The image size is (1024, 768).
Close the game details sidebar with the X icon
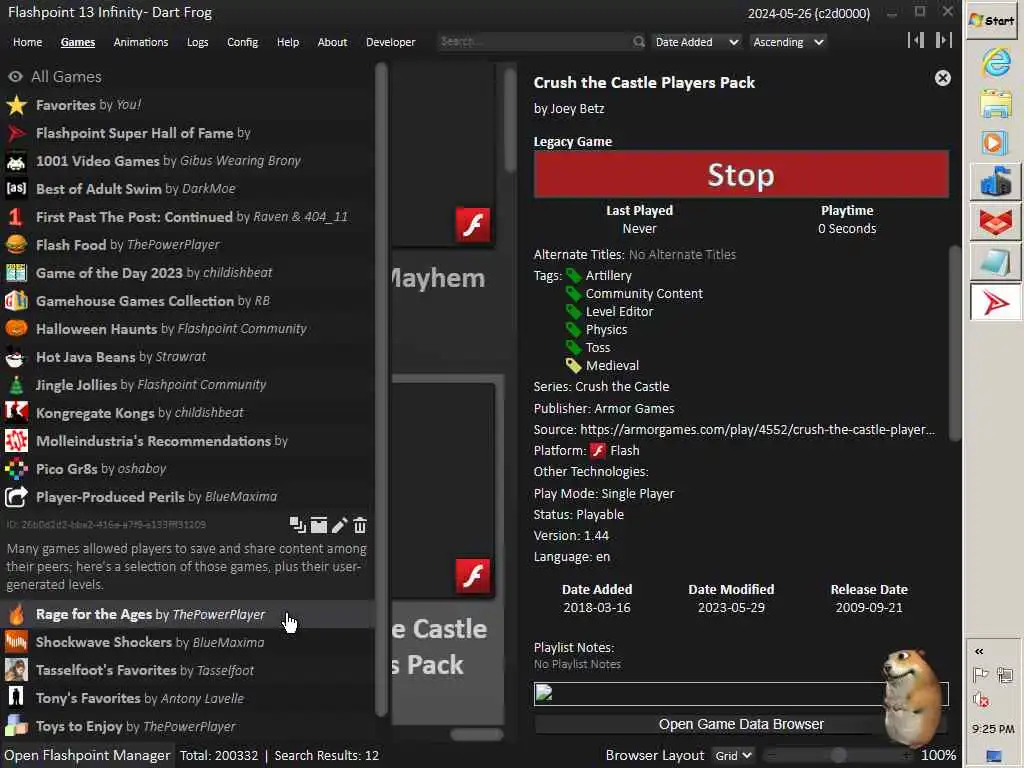(x=942, y=78)
